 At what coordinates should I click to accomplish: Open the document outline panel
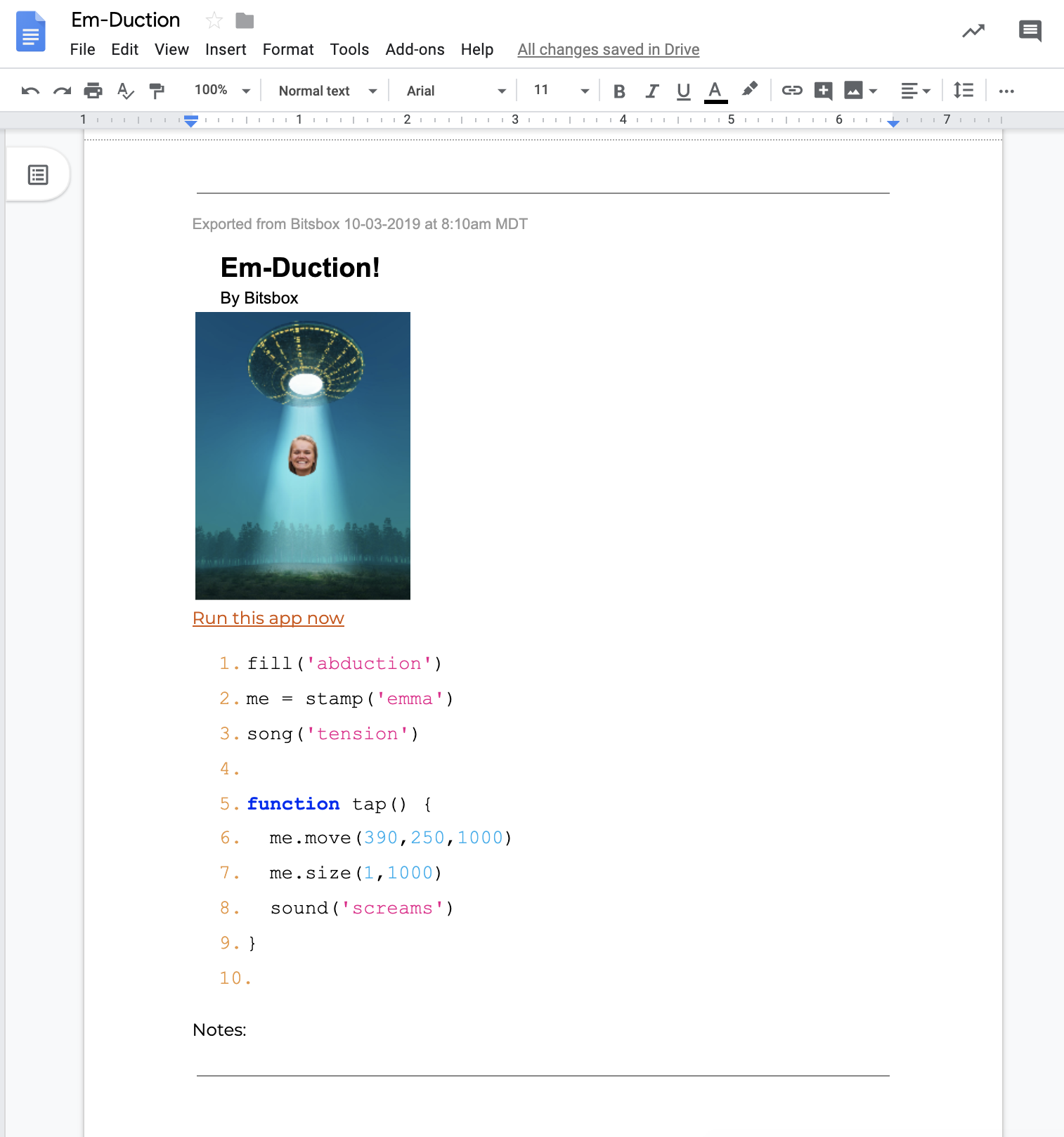coord(38,175)
